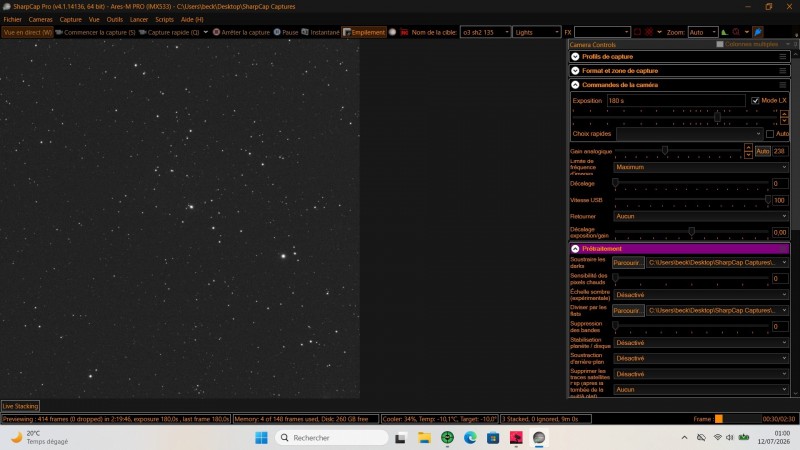Open the Capture menu

click(x=70, y=19)
